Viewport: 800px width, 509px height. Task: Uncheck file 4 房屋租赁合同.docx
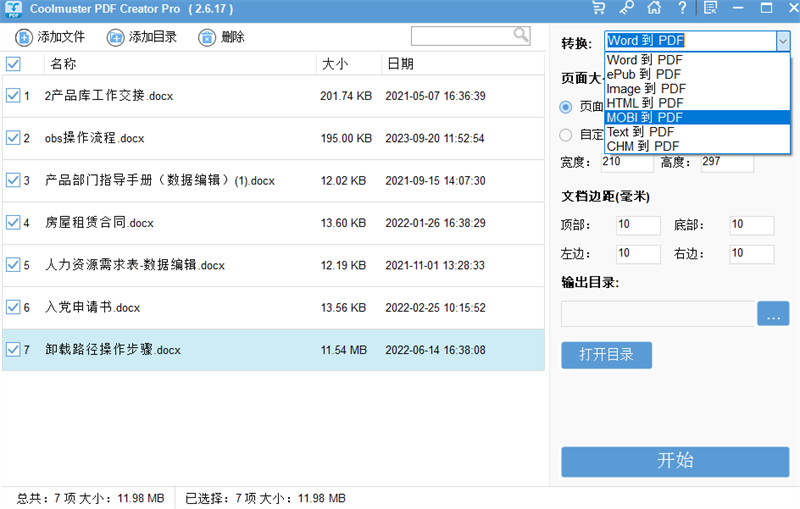tap(13, 222)
